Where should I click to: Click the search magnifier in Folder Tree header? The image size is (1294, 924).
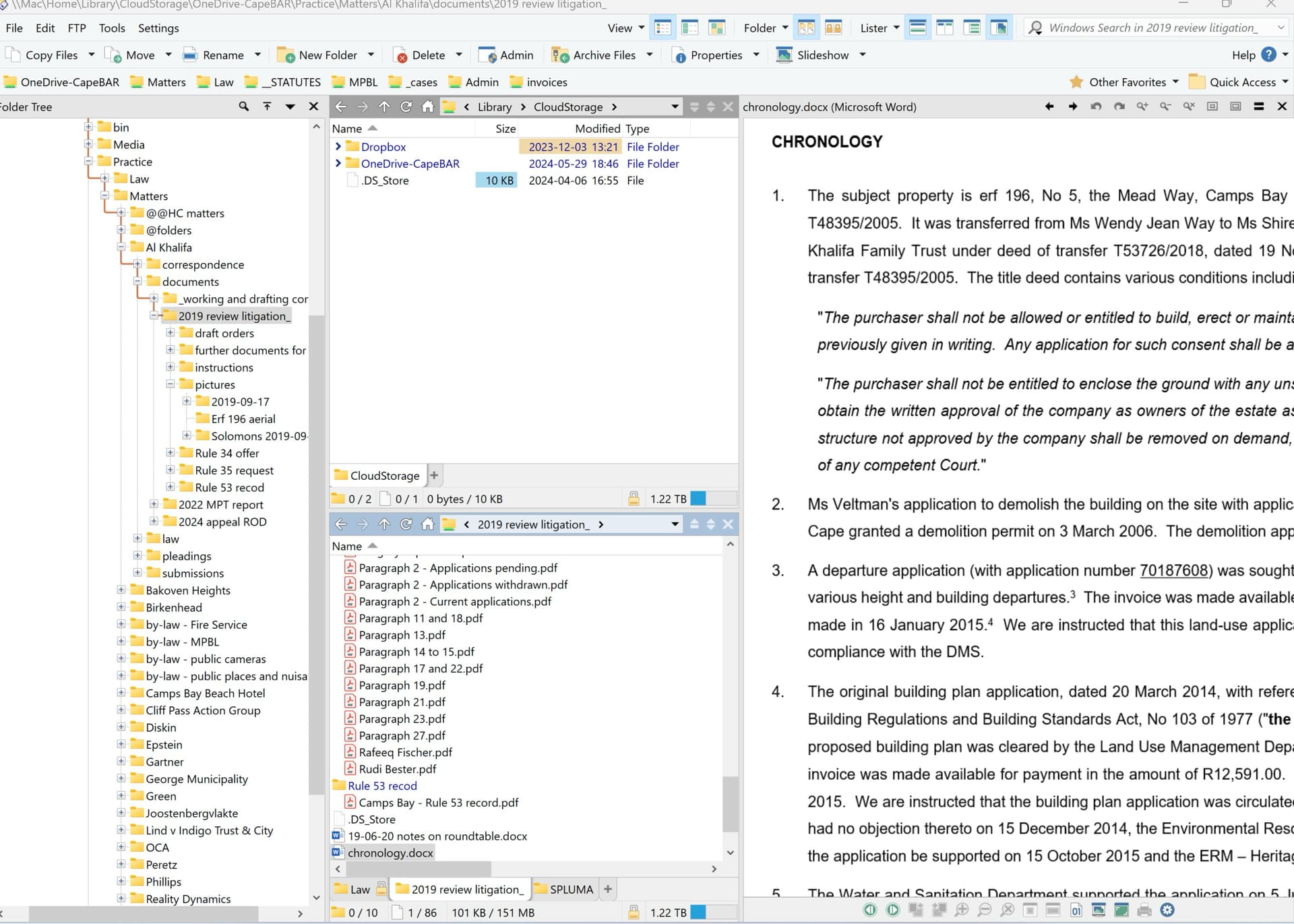click(x=243, y=106)
